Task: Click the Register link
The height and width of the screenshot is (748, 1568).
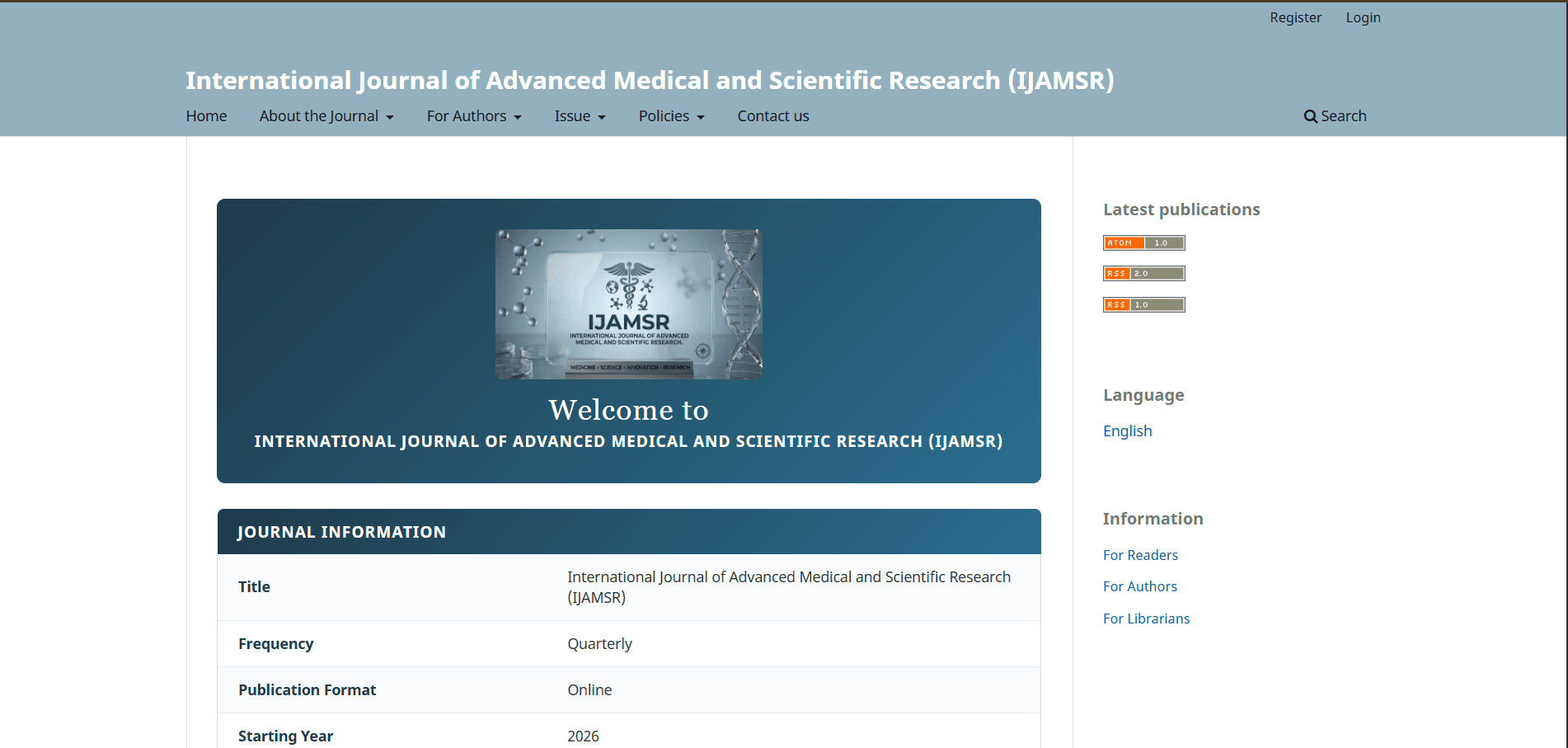Action: [1295, 17]
